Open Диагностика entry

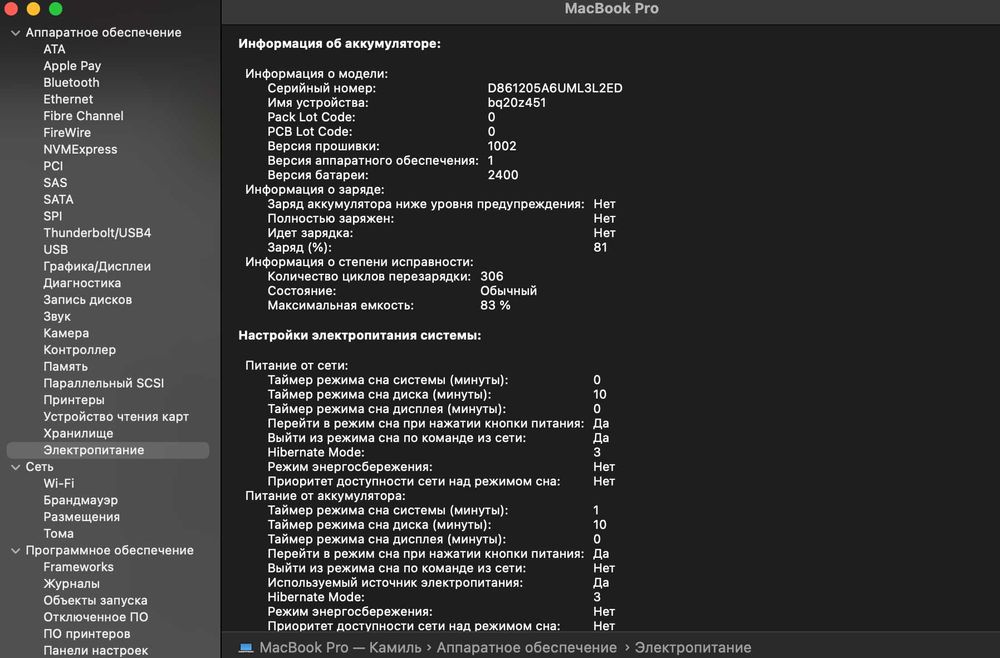[82, 282]
